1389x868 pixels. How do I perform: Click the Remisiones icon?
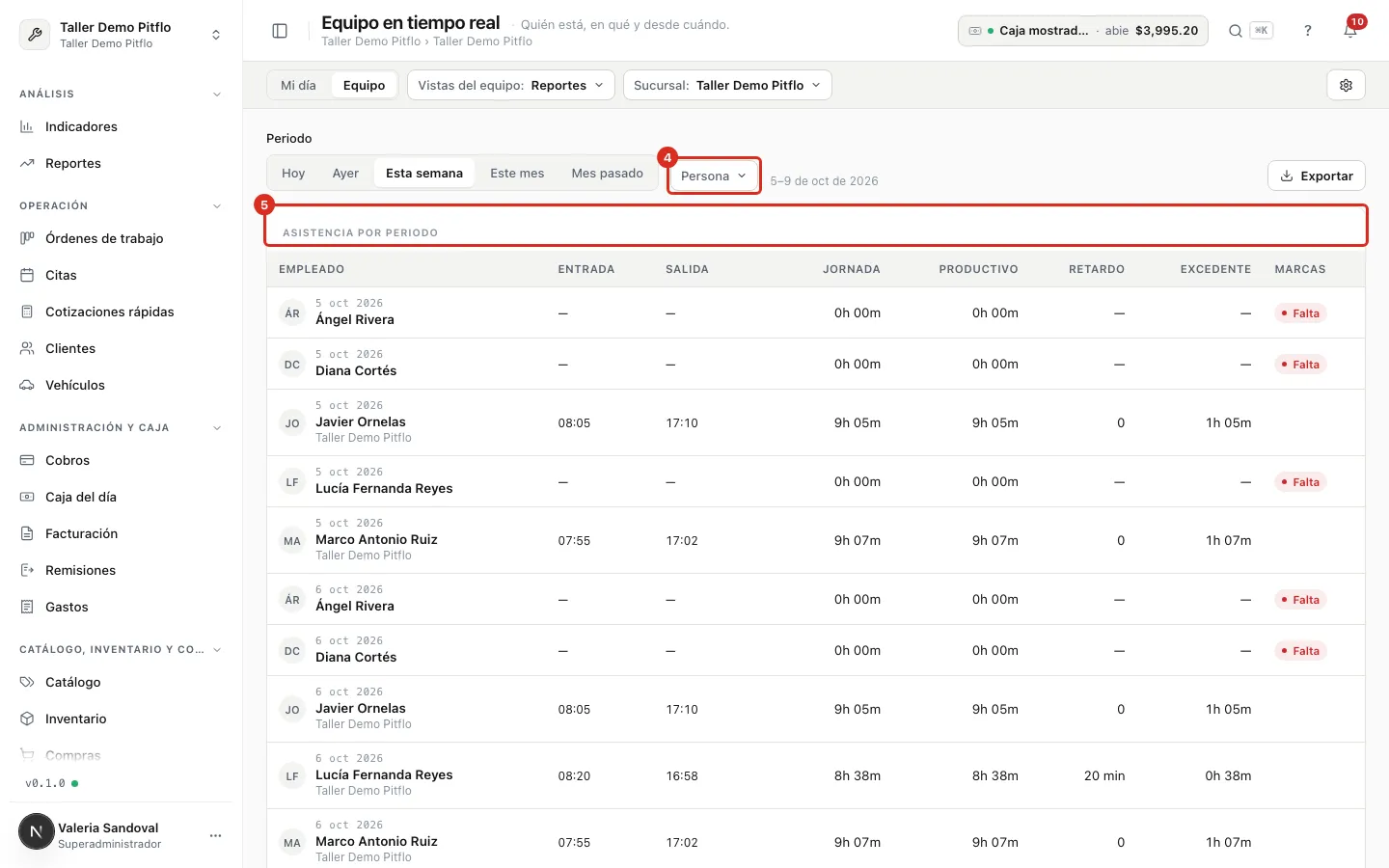27,570
